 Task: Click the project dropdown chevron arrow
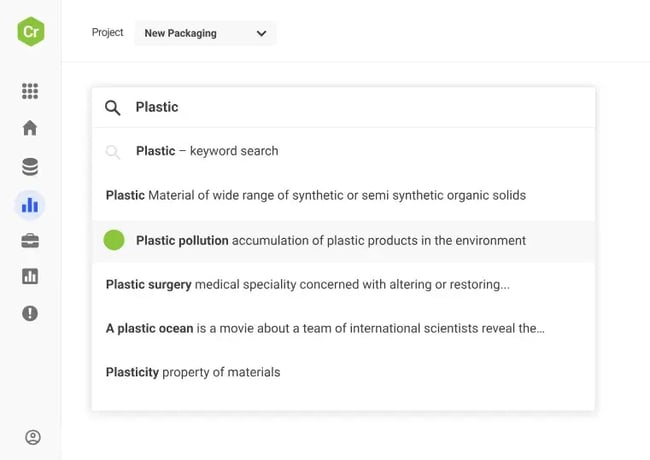point(261,33)
